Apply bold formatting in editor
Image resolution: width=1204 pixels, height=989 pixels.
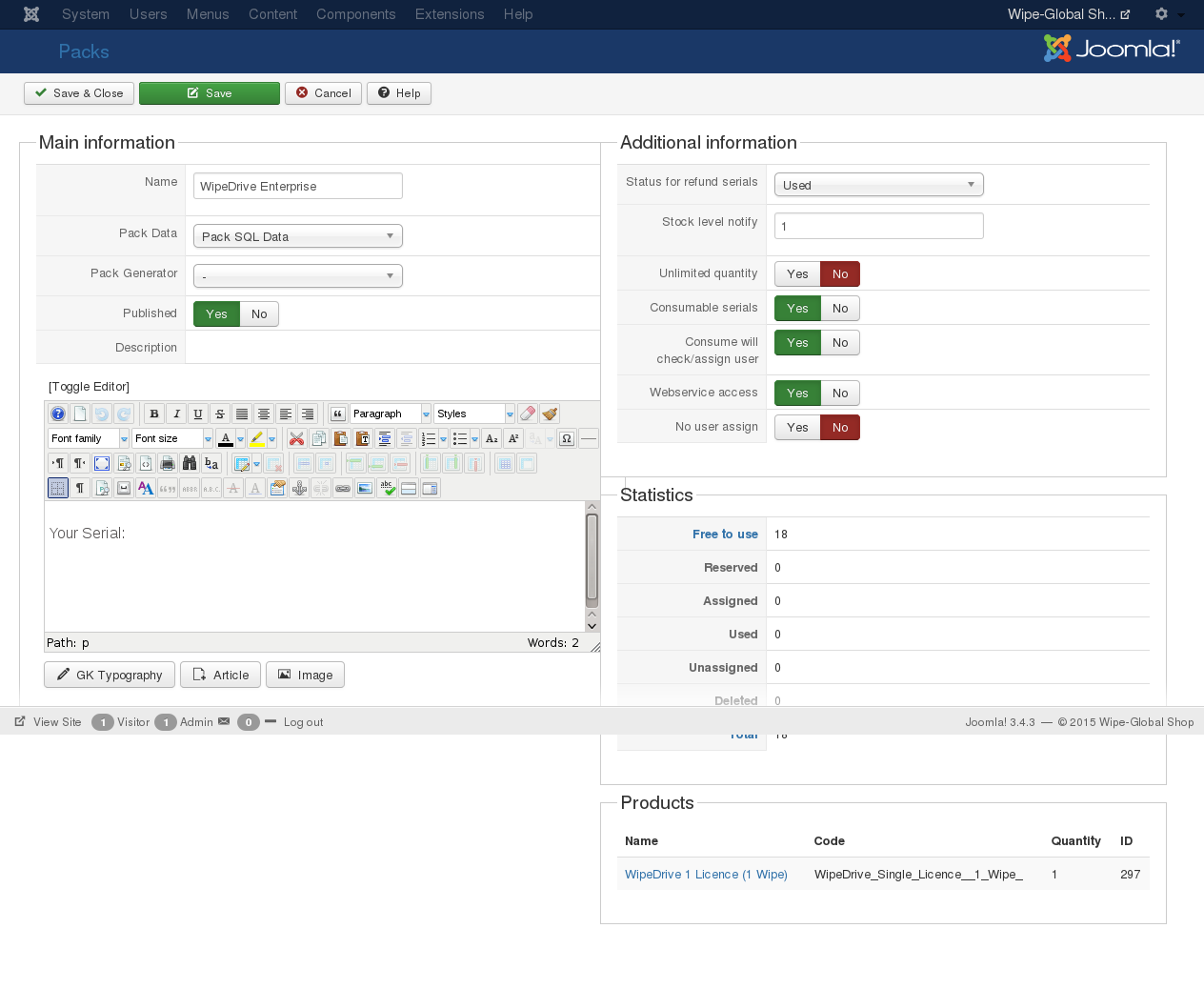click(154, 414)
